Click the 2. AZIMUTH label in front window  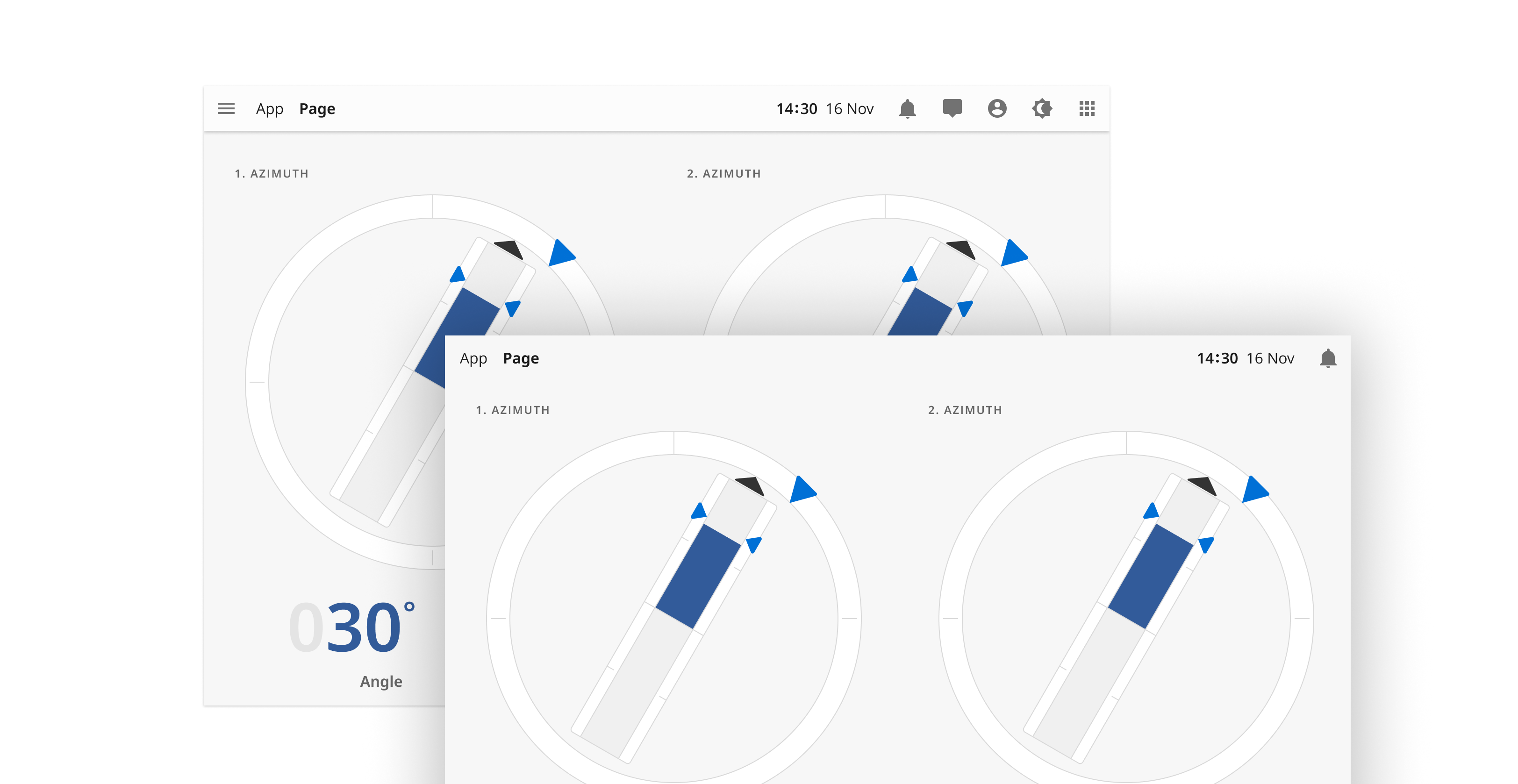coord(965,410)
